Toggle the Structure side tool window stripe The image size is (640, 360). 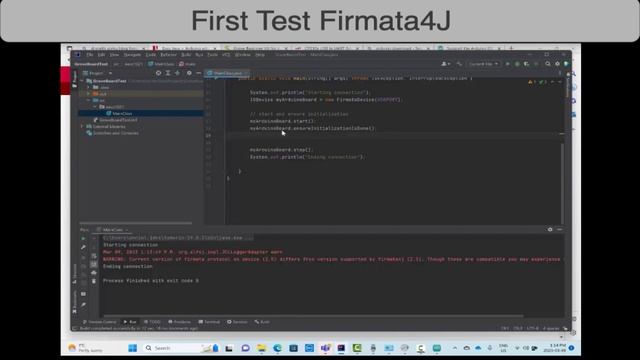(75, 273)
